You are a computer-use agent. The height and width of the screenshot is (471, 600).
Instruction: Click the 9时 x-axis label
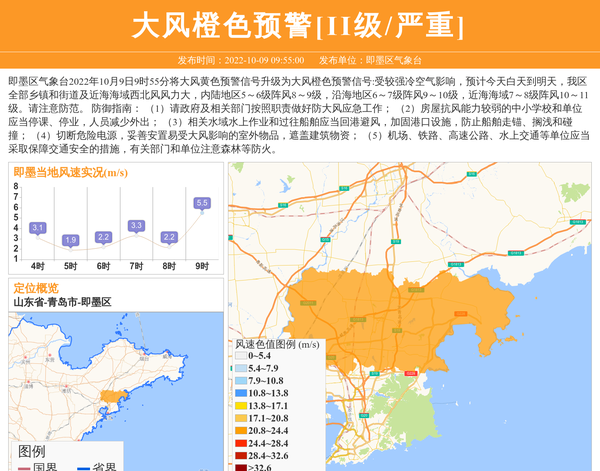pyautogui.click(x=202, y=266)
